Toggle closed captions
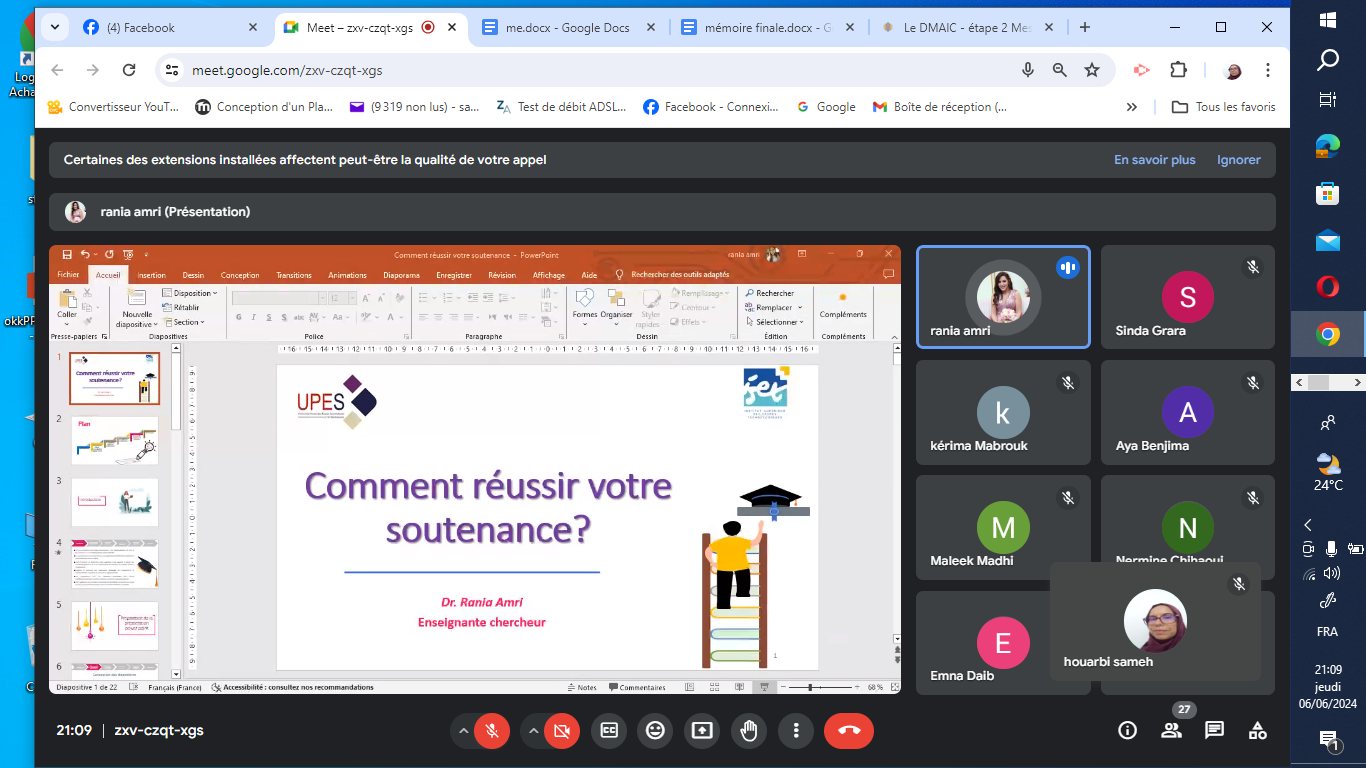This screenshot has width=1366, height=768. point(609,730)
